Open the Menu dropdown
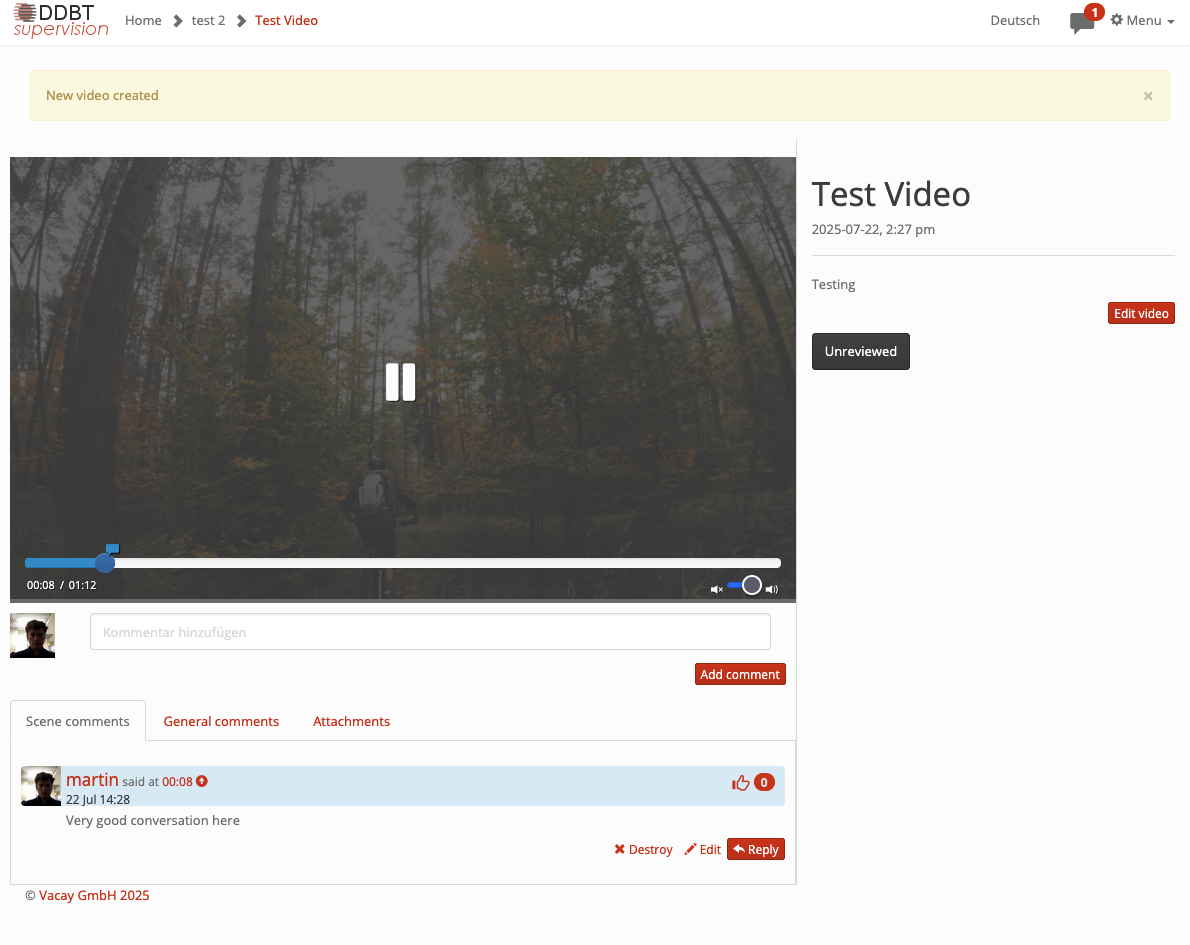The height and width of the screenshot is (945, 1190). (x=1143, y=20)
